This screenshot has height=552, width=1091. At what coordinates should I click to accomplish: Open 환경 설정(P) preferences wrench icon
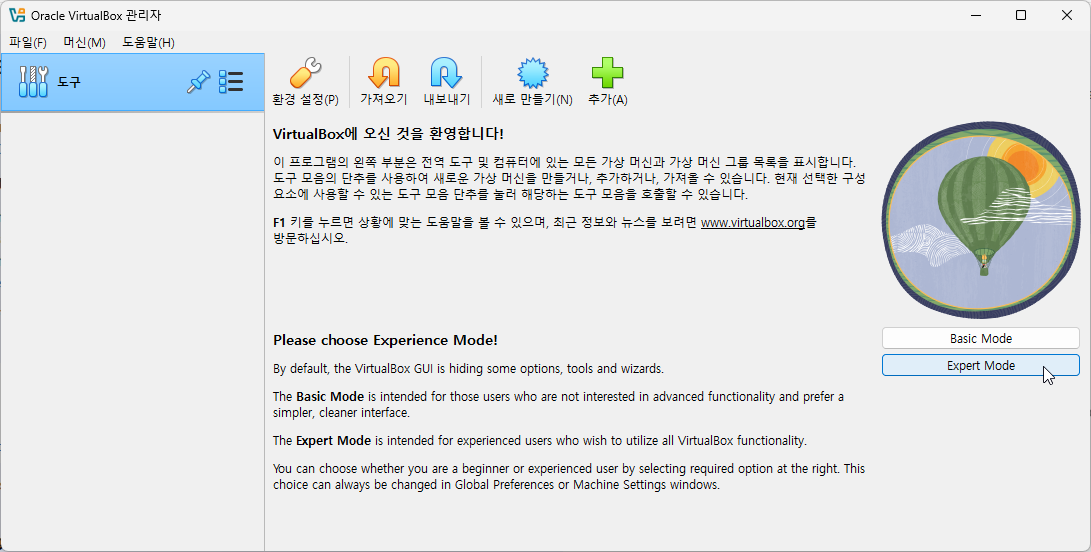pos(305,82)
